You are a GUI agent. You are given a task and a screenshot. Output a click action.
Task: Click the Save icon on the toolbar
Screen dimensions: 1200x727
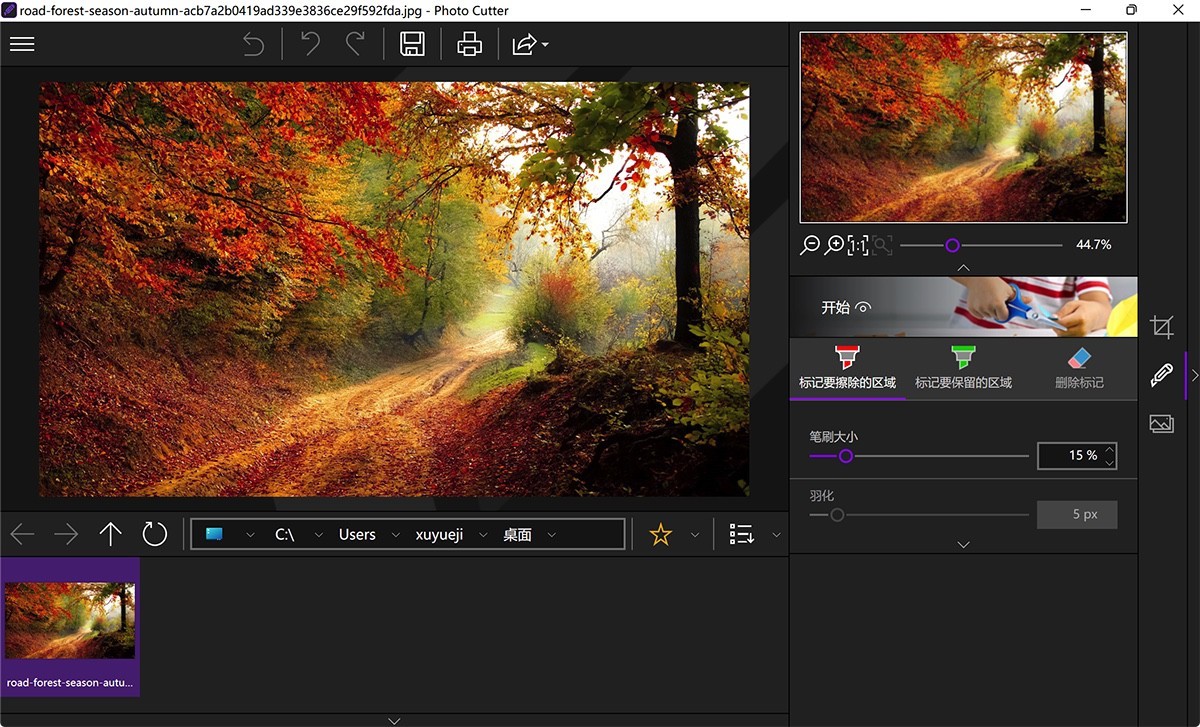[x=412, y=44]
